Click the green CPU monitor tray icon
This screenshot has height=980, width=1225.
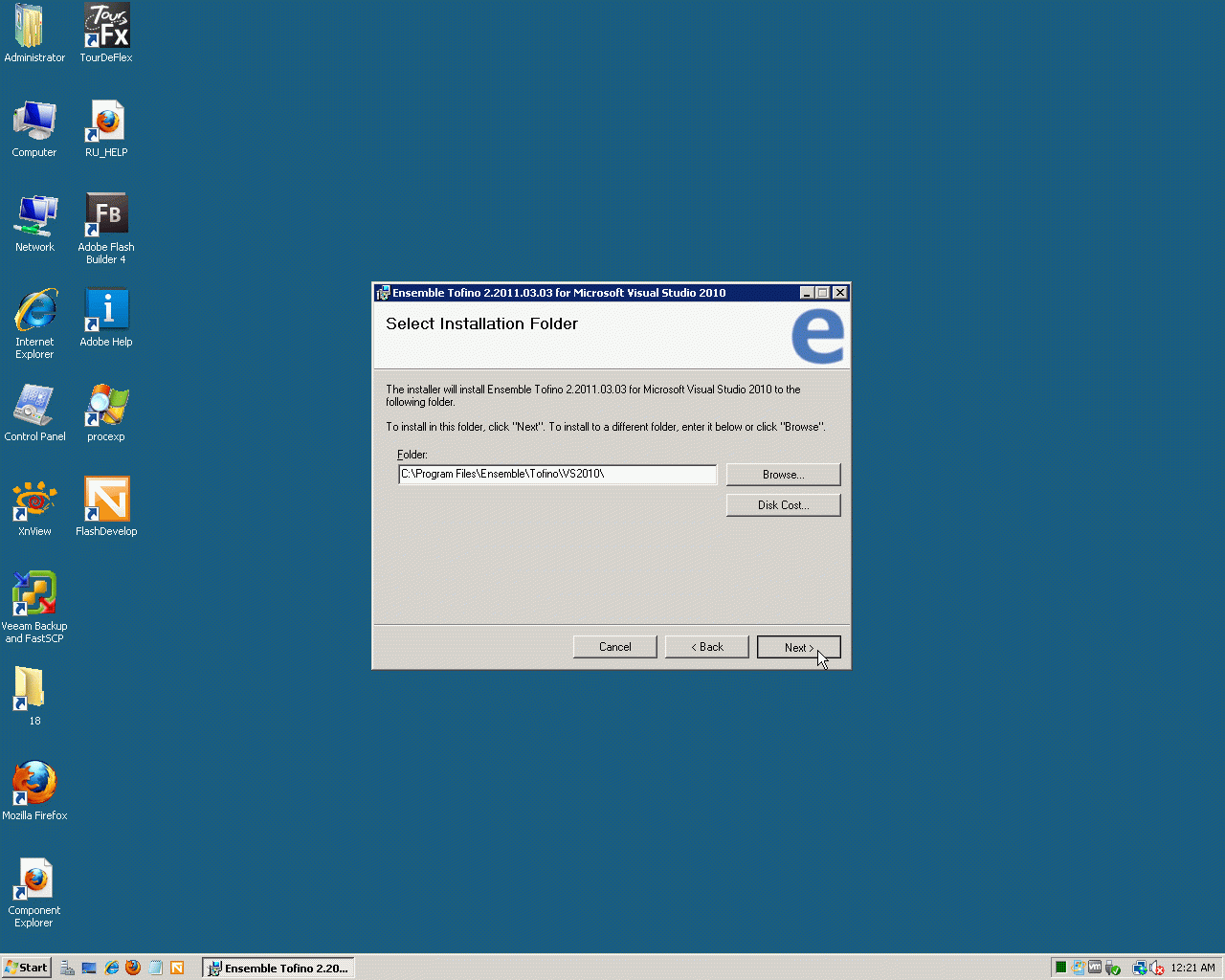(1061, 968)
